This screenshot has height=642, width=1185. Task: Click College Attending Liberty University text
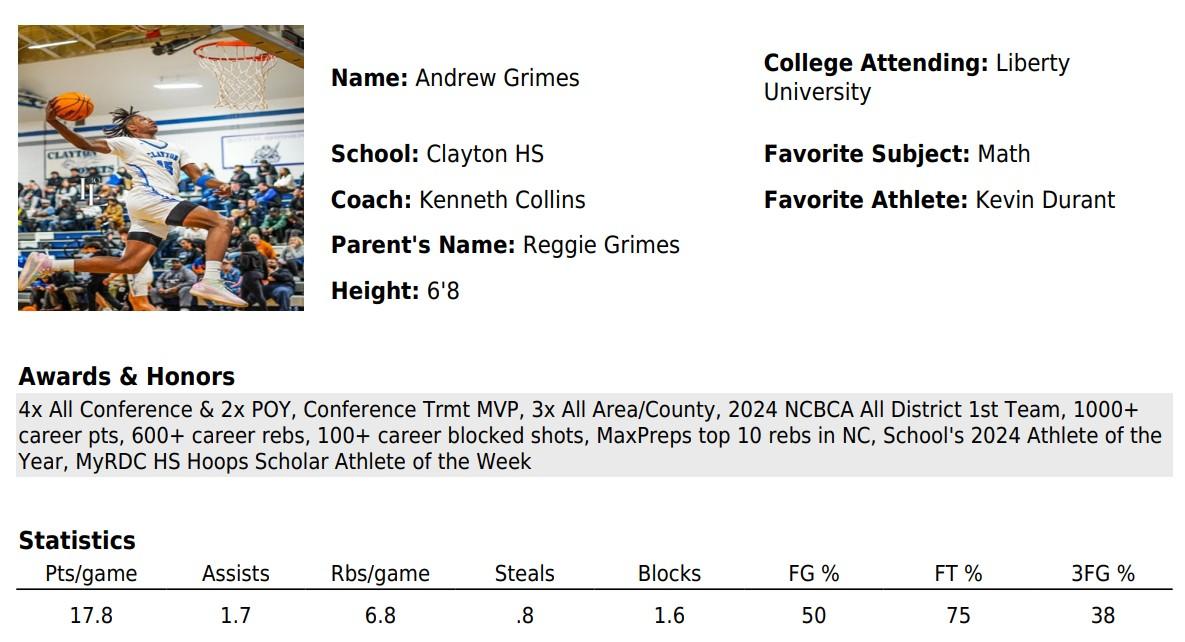(x=916, y=77)
